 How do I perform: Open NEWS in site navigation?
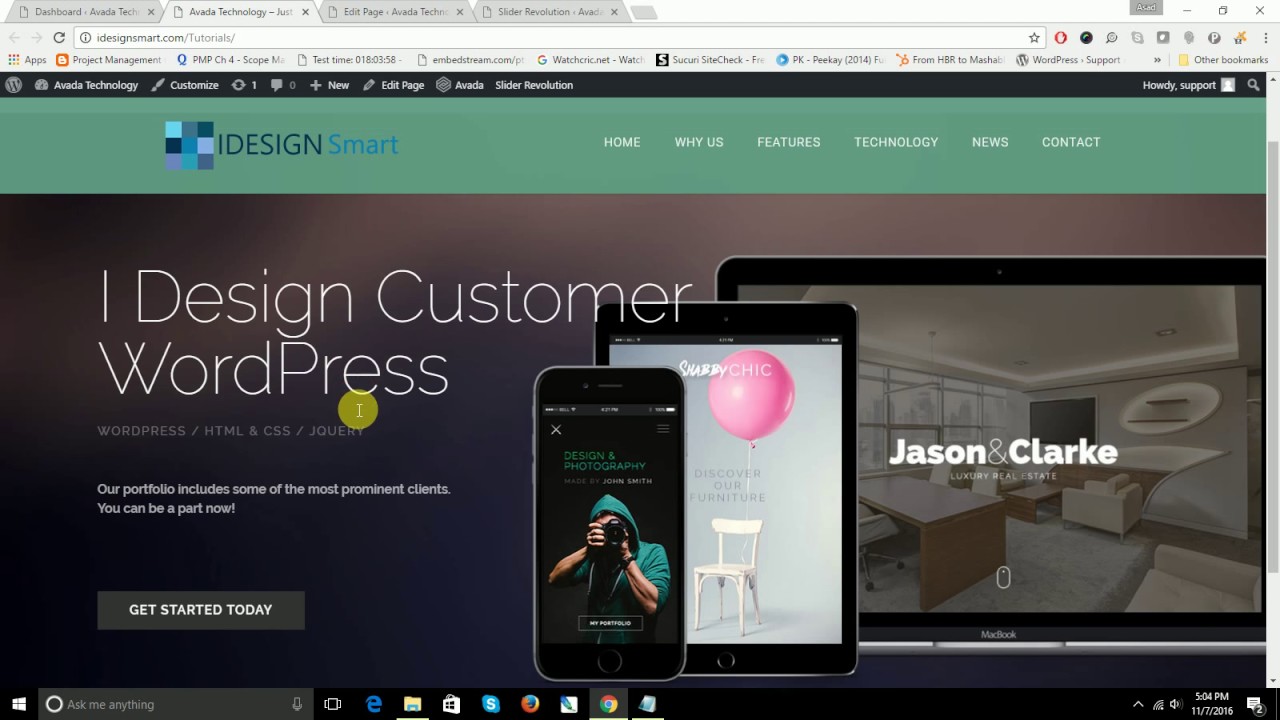(990, 142)
